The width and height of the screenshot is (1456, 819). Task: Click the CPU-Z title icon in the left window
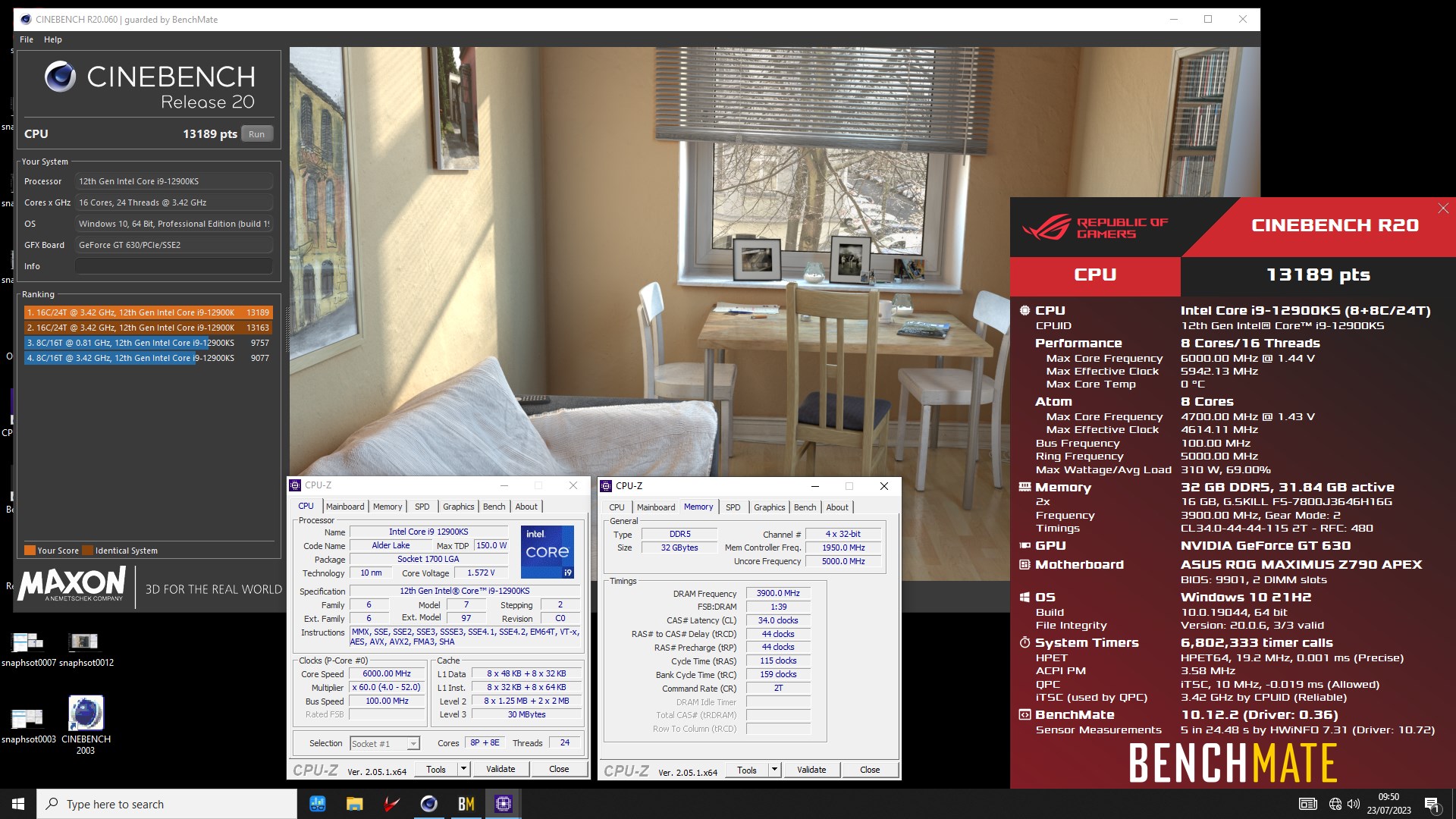tap(296, 485)
